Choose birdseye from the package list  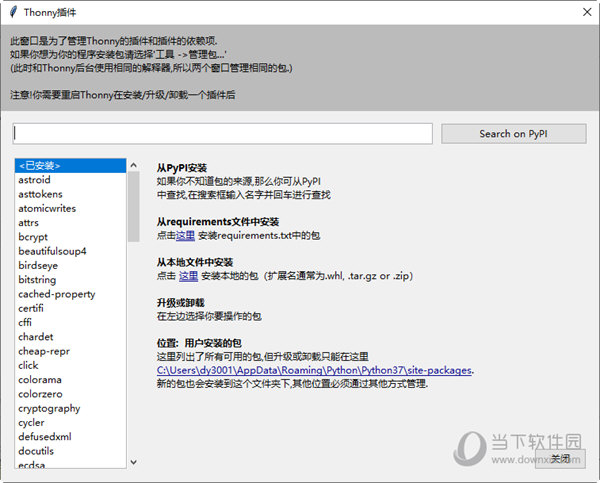click(70, 266)
